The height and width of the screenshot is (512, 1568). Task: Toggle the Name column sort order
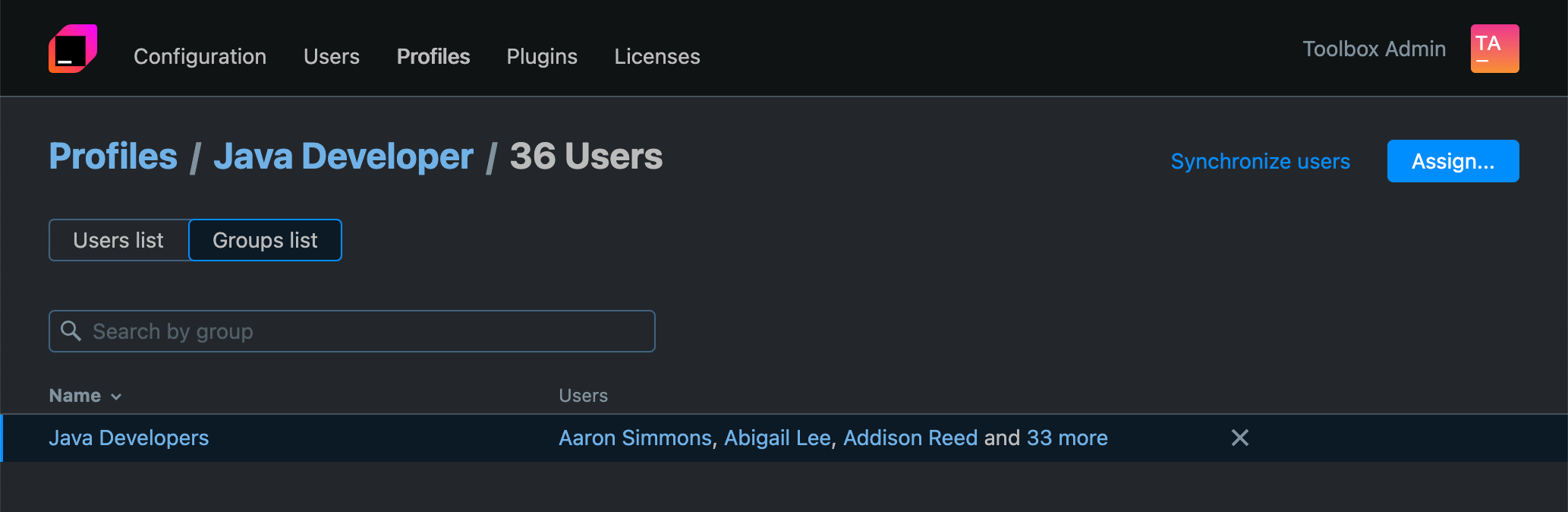pyautogui.click(x=85, y=395)
